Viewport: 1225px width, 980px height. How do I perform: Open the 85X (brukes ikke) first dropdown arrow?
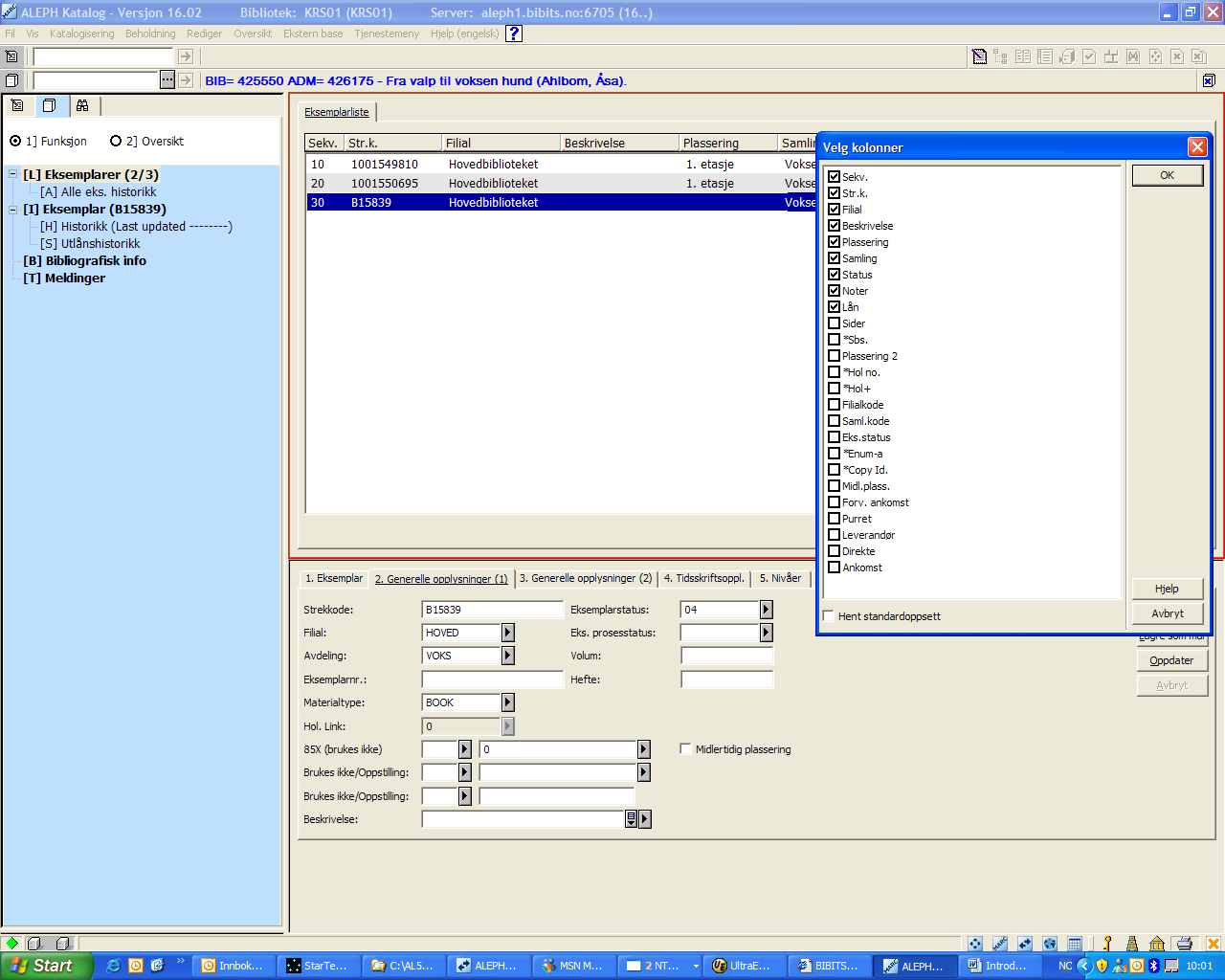pyautogui.click(x=465, y=749)
